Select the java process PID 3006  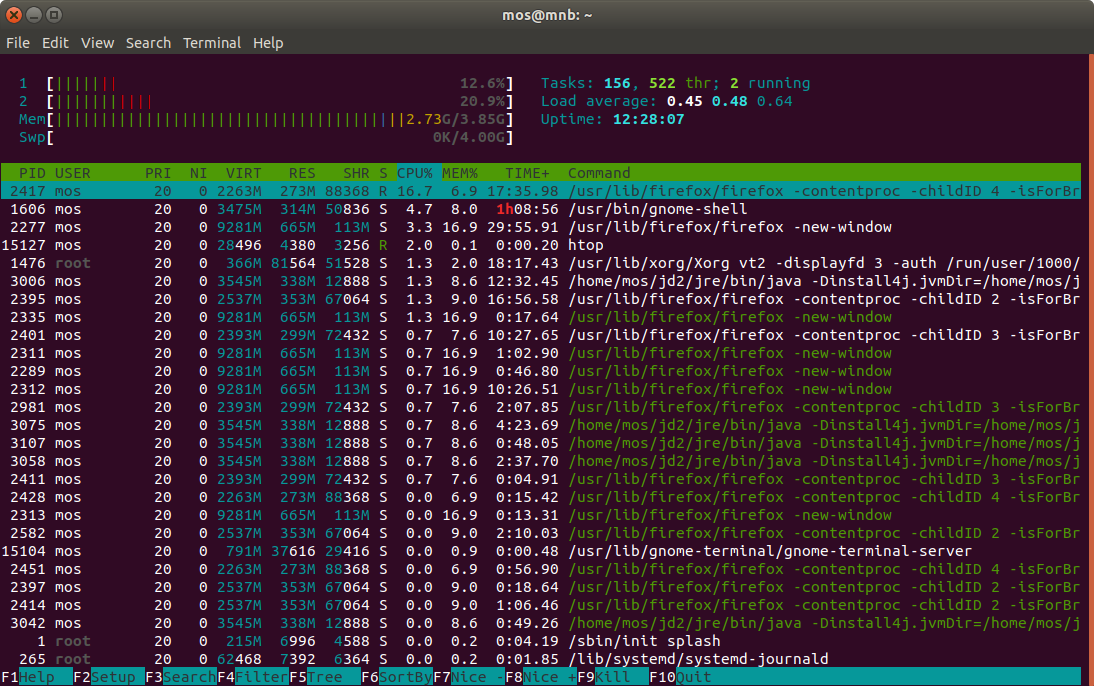541,281
